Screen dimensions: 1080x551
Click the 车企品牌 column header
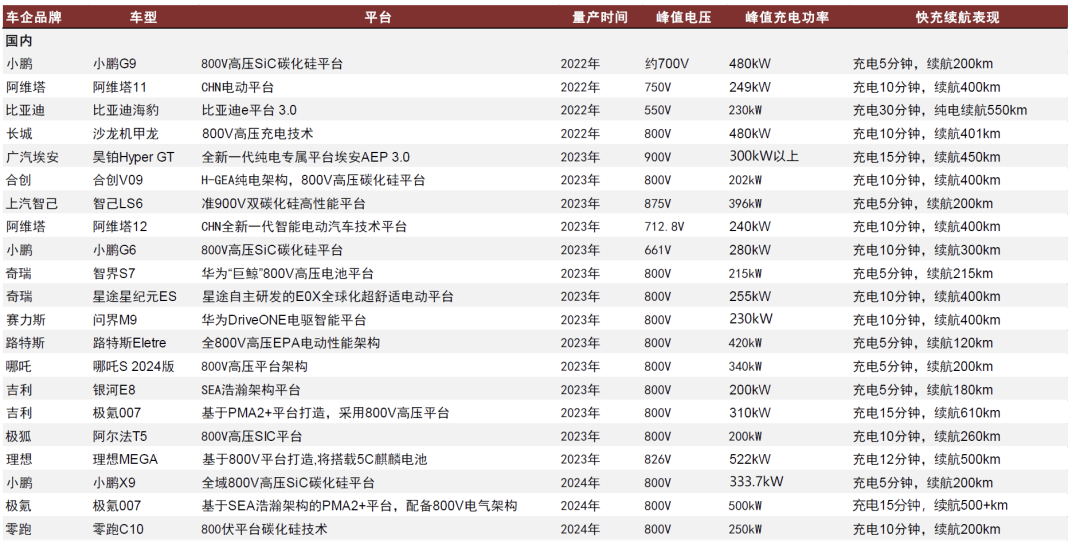34,17
